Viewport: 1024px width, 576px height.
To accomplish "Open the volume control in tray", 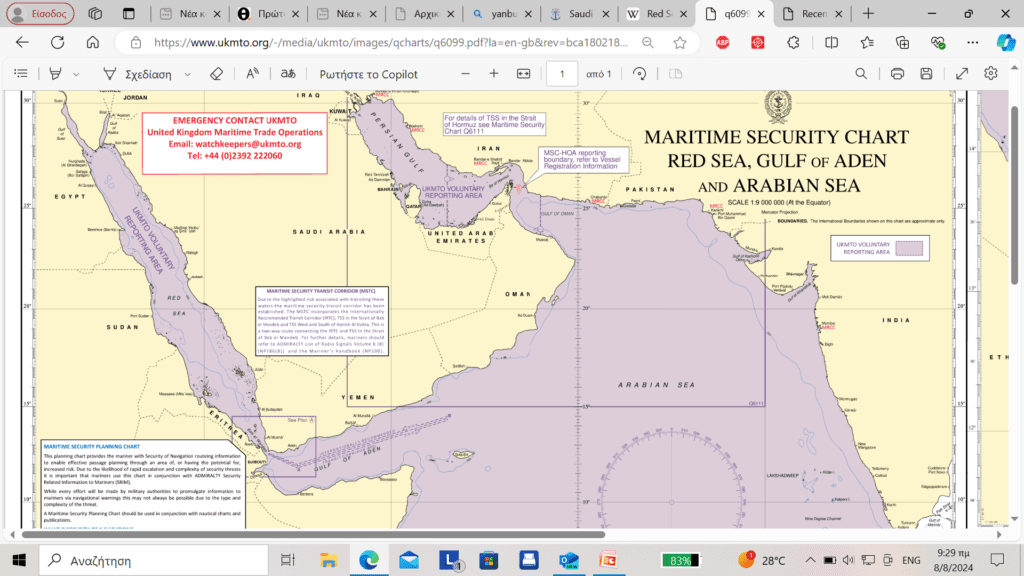I will (848, 560).
